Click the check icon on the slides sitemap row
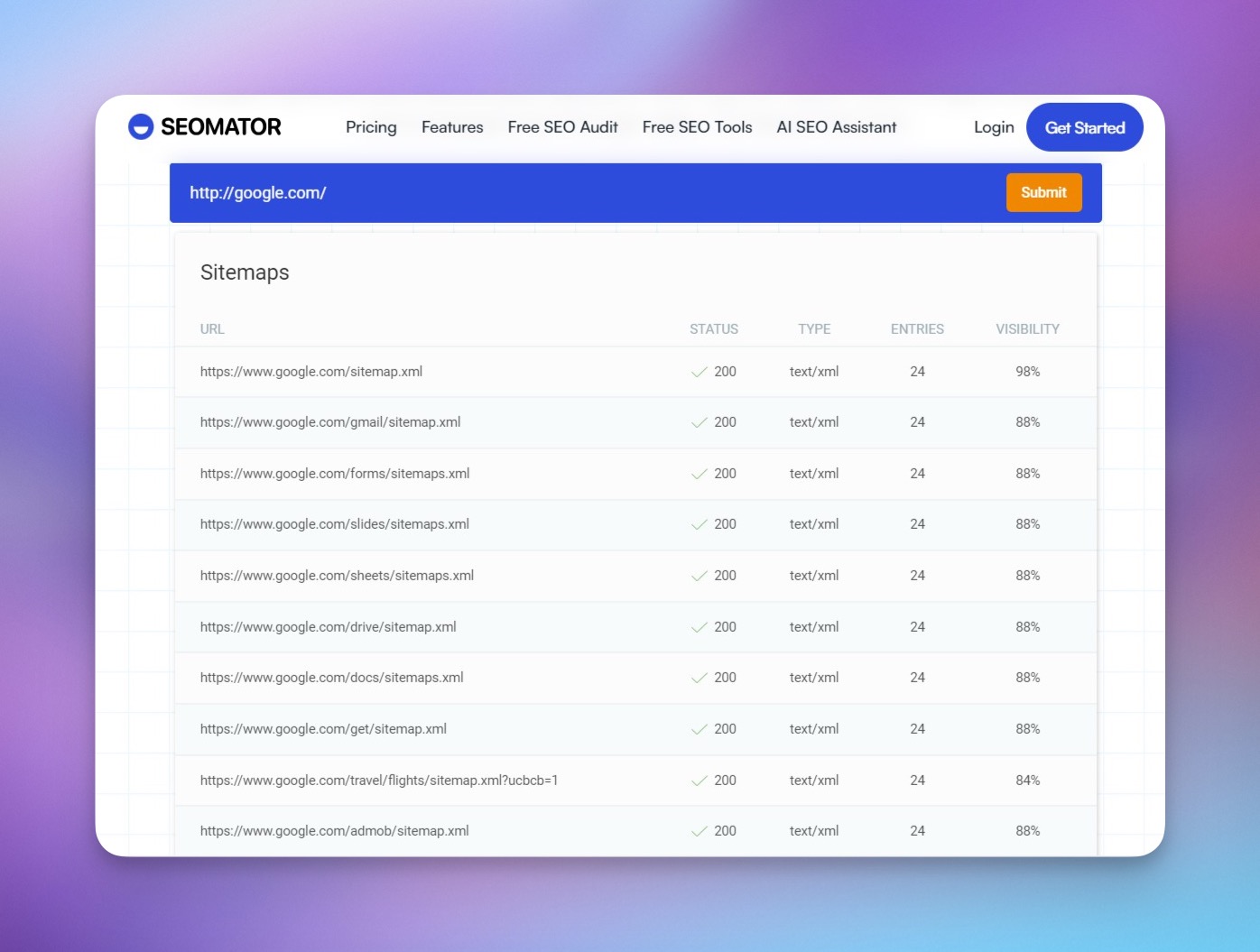Image resolution: width=1260 pixels, height=952 pixels. click(x=699, y=524)
